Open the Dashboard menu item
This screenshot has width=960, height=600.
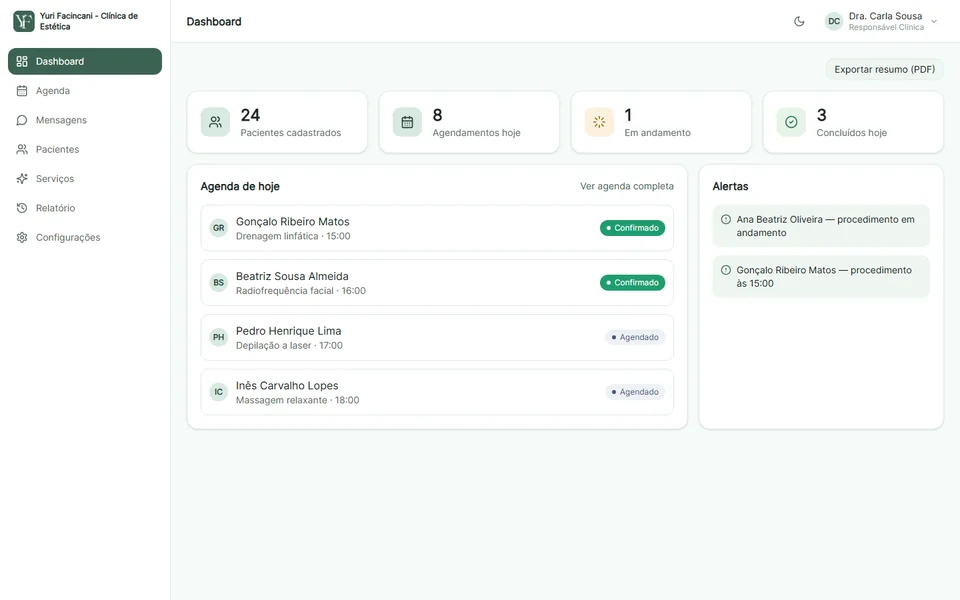pos(85,61)
